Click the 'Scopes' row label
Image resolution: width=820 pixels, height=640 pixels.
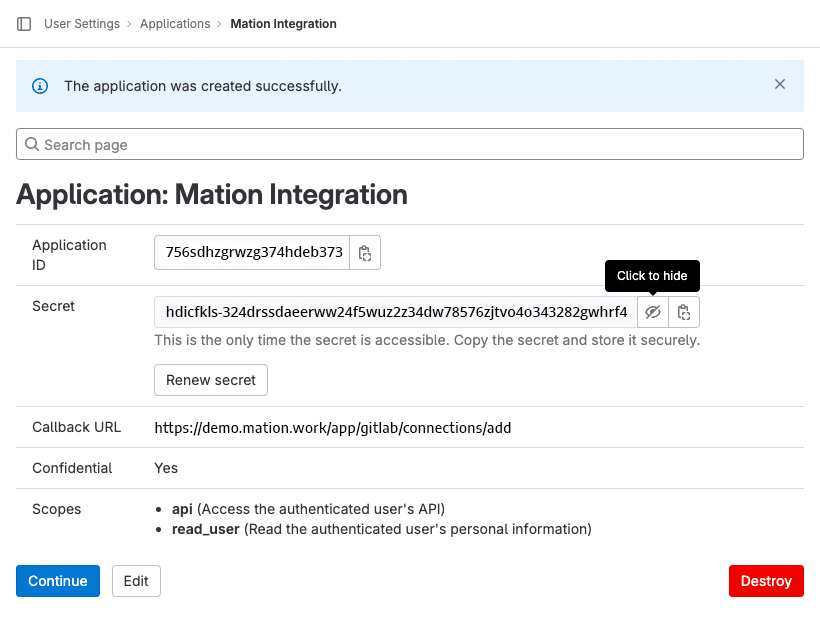(x=56, y=509)
